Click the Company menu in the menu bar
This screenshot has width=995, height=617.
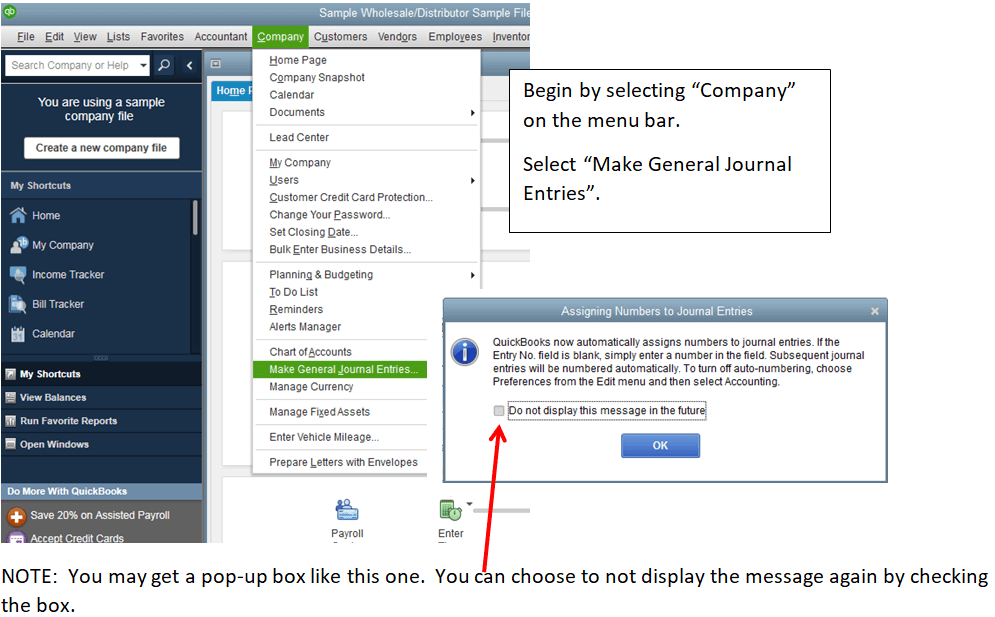(280, 37)
